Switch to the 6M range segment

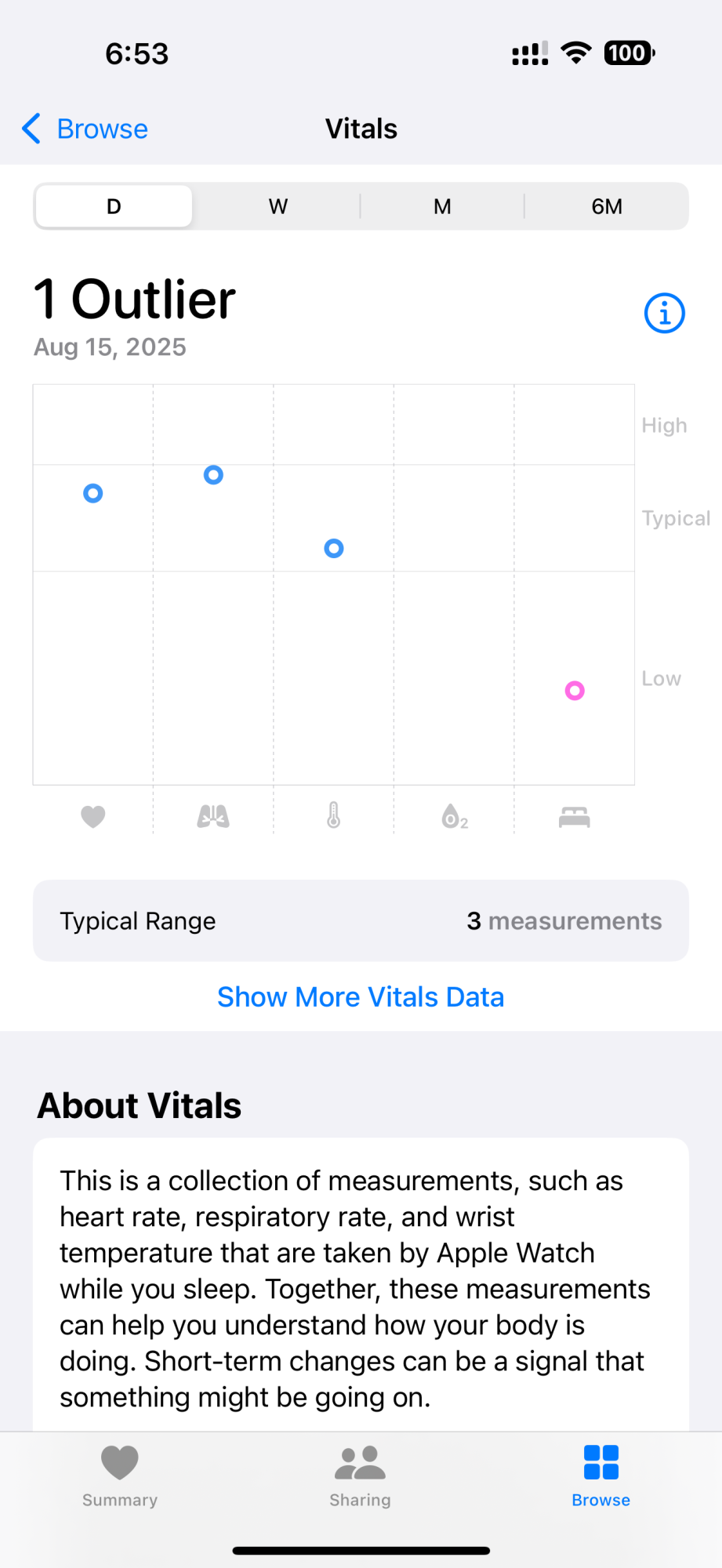[607, 206]
